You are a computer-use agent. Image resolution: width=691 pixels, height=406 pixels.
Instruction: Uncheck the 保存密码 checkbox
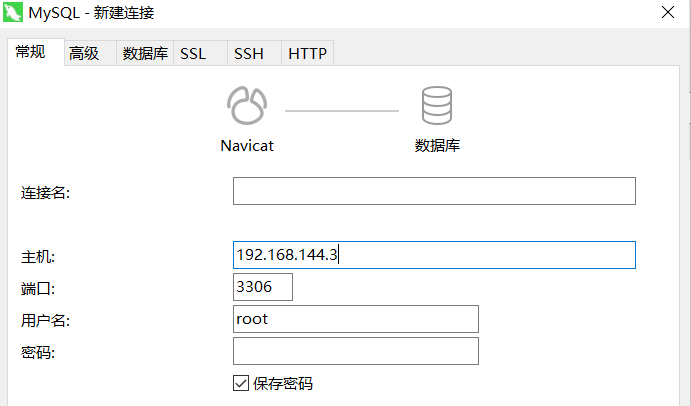click(x=241, y=383)
